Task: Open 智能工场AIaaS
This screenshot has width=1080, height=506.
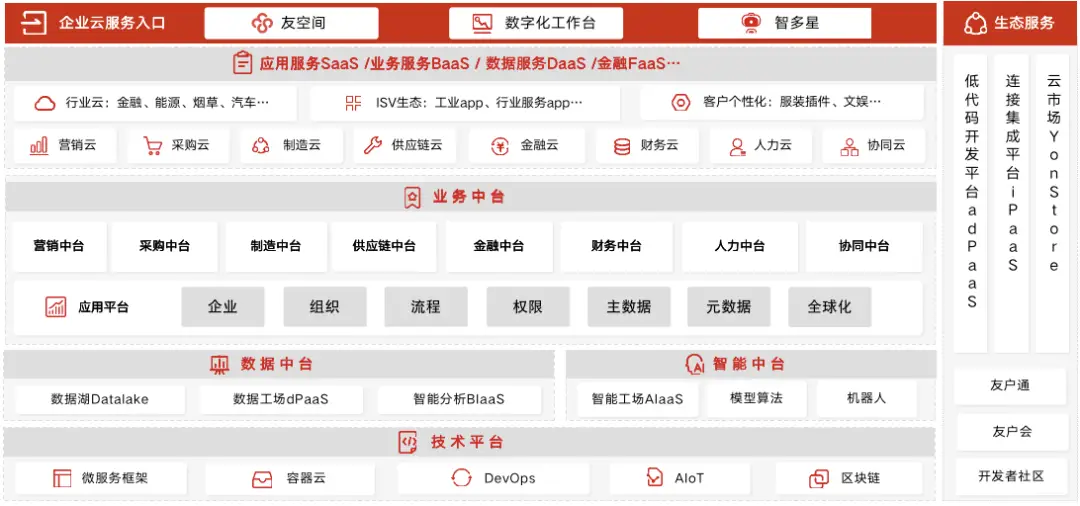Action: (x=638, y=399)
